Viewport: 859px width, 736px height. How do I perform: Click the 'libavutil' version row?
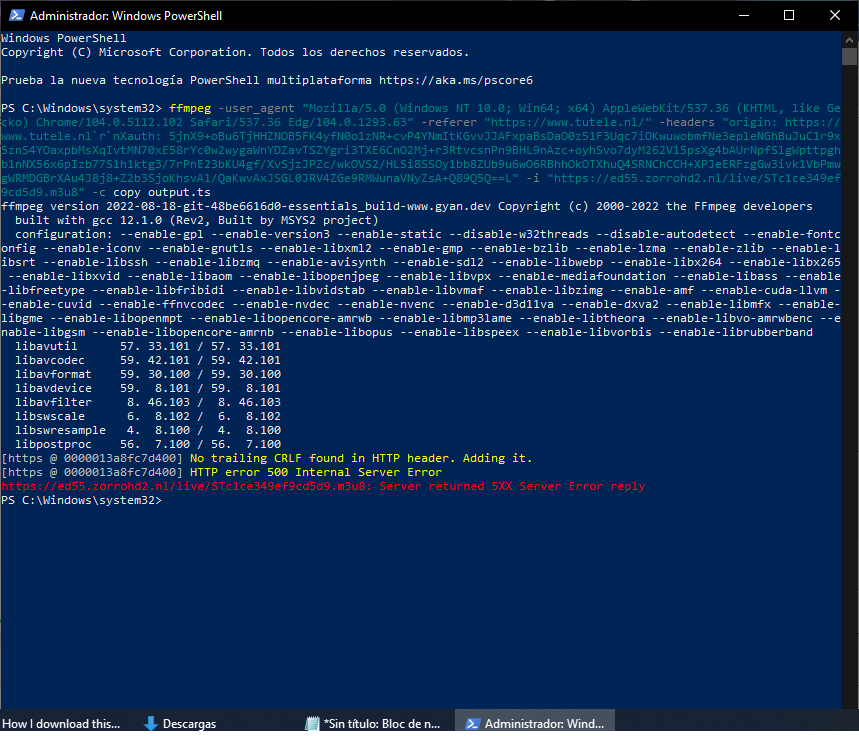(x=147, y=346)
